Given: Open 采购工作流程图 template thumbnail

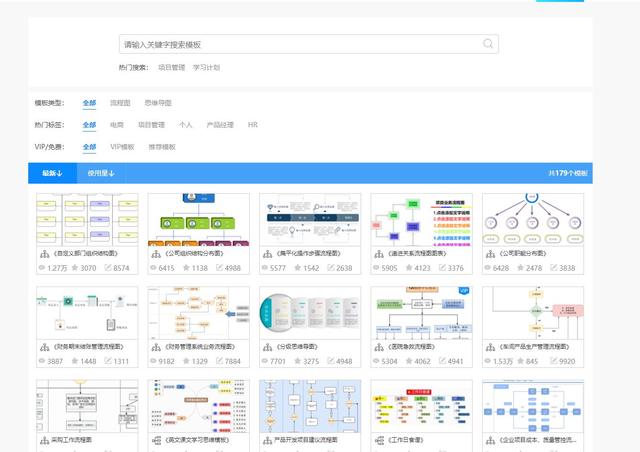Looking at the screenshot, I should 87,406.
